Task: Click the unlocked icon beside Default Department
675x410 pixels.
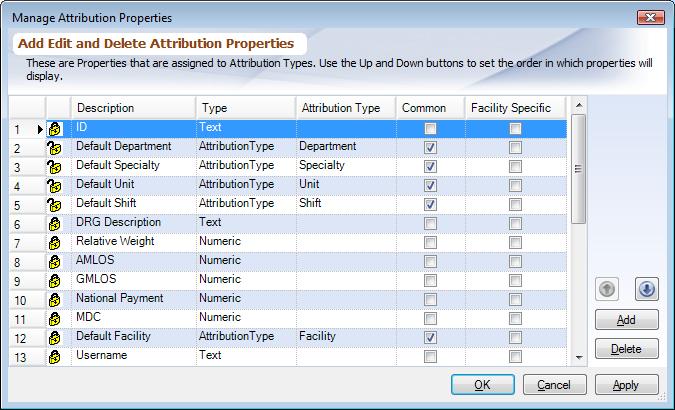Action: pyautogui.click(x=54, y=148)
